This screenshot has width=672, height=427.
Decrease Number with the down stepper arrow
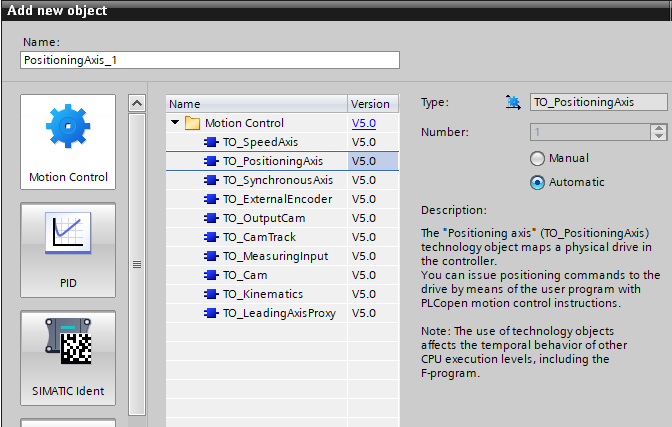(x=659, y=136)
